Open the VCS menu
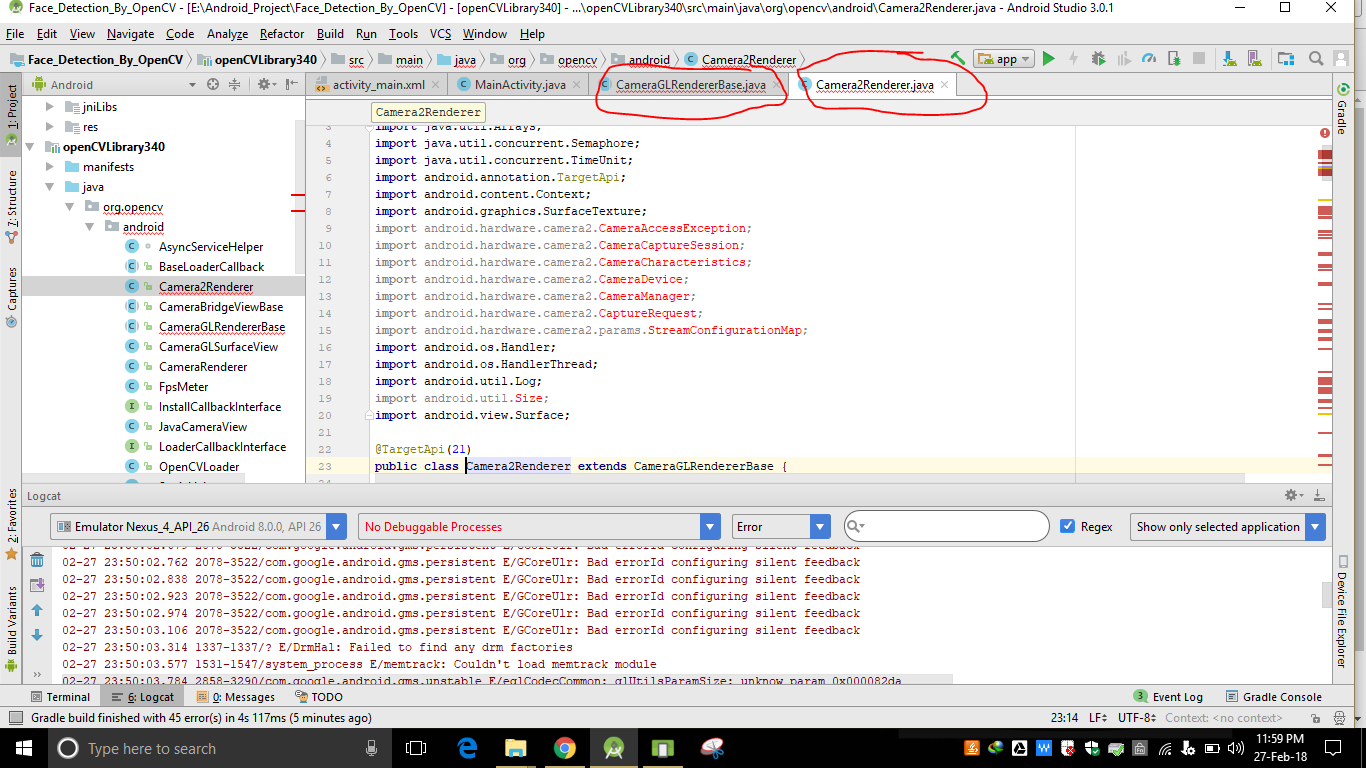This screenshot has width=1366, height=768. 440,33
